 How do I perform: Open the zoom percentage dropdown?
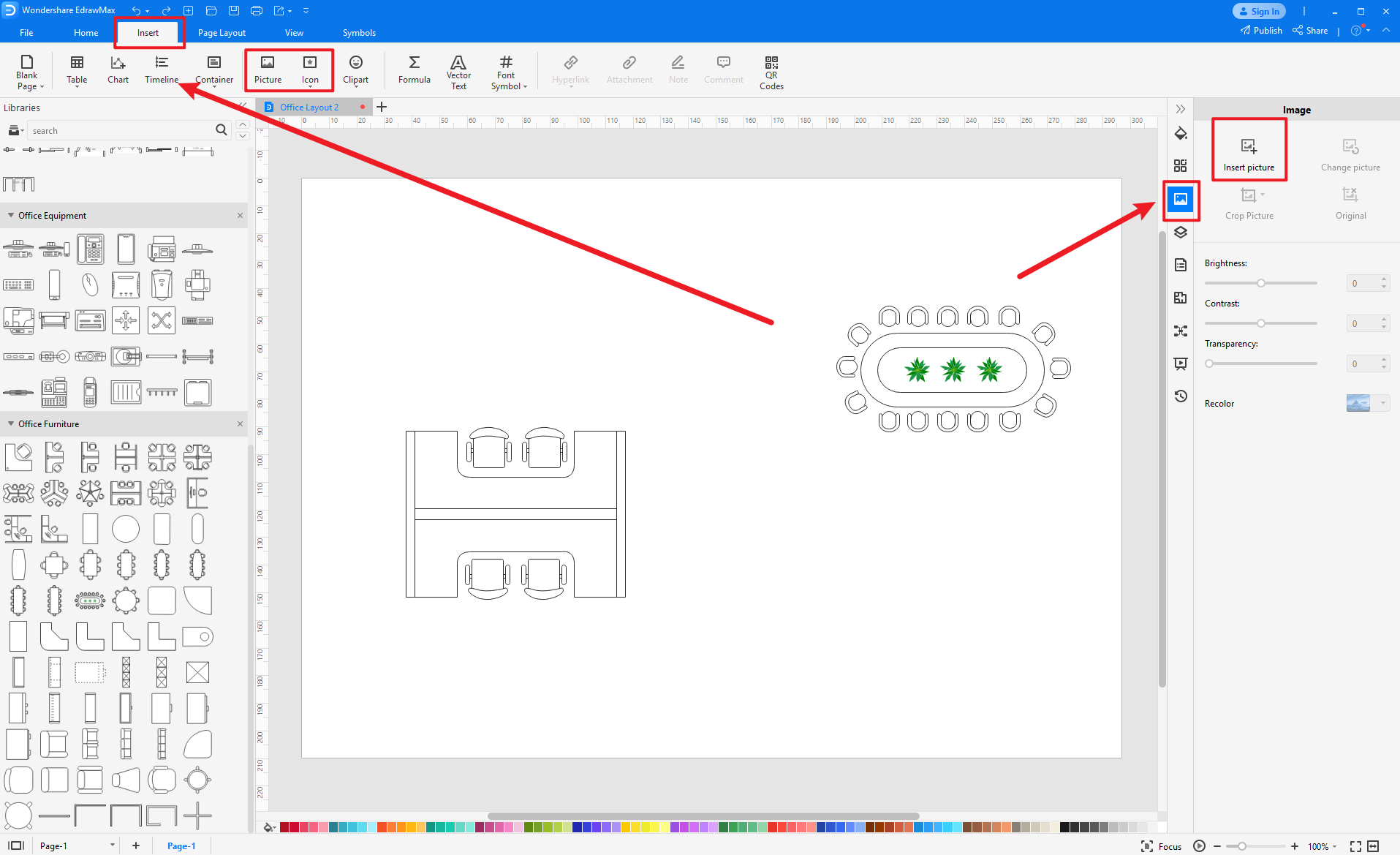pyautogui.click(x=1323, y=845)
